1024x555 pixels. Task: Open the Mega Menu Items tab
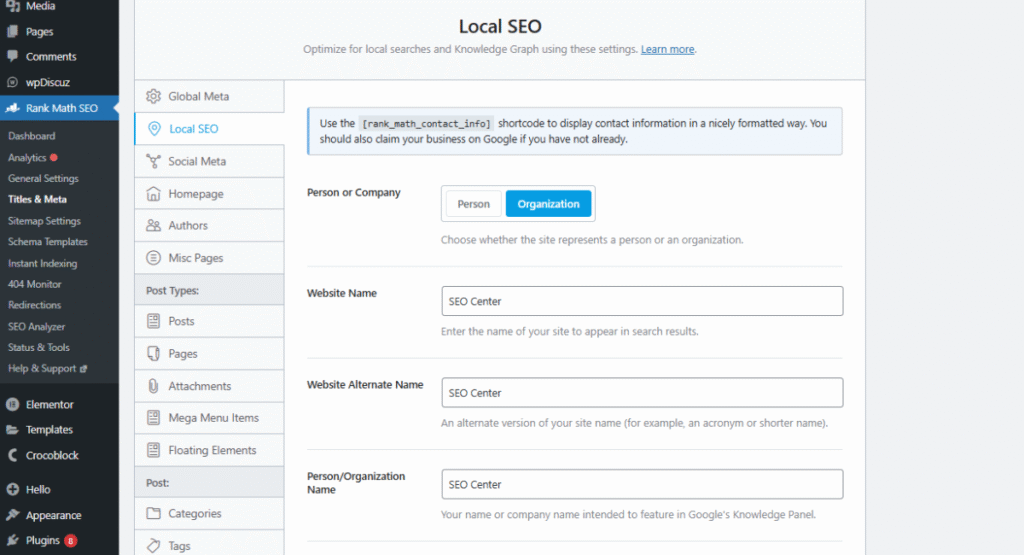[x=213, y=418]
